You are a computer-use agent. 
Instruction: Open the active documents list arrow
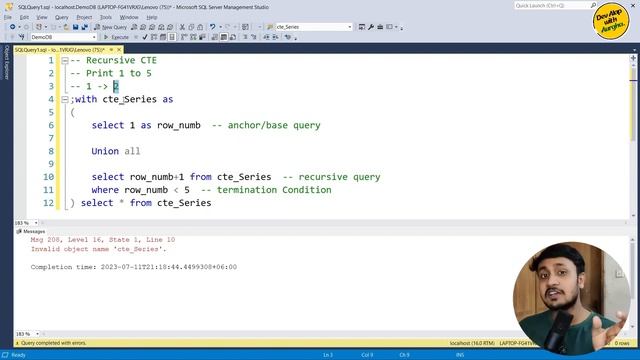click(634, 50)
